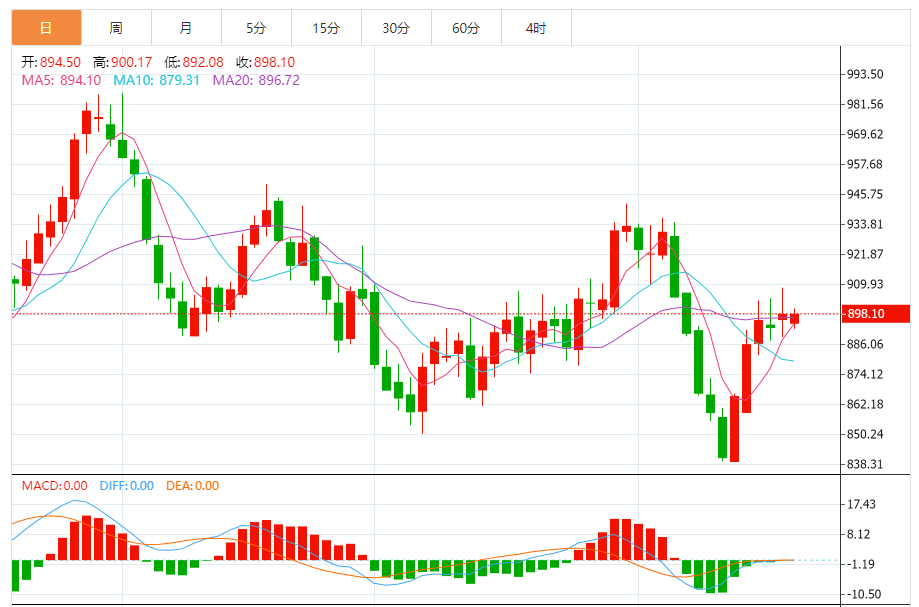The image size is (919, 607).
Task: Click the 993.50 price axis label
Action: tap(865, 74)
